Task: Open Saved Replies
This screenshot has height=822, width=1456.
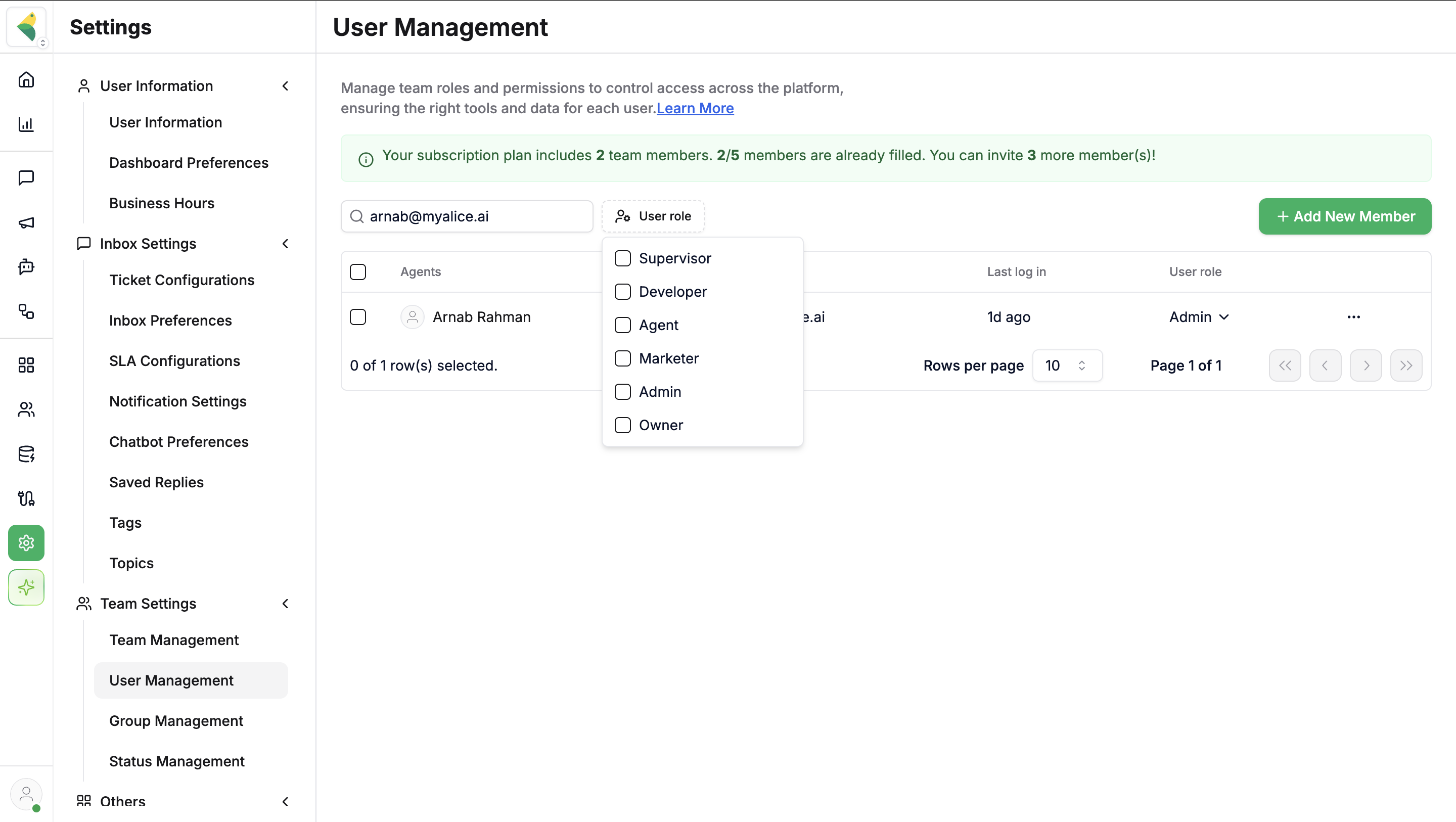Action: click(156, 482)
